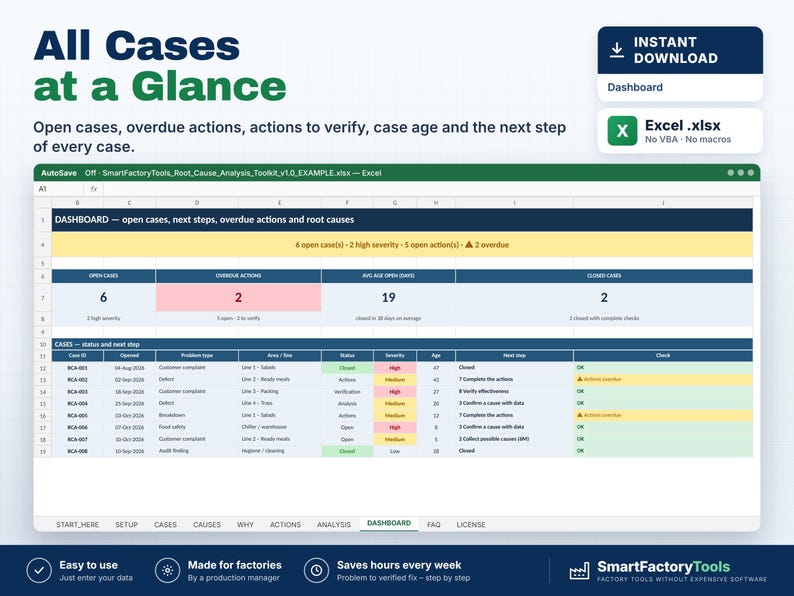Click the OVERDUE ACTIONS tile header

click(x=239, y=275)
